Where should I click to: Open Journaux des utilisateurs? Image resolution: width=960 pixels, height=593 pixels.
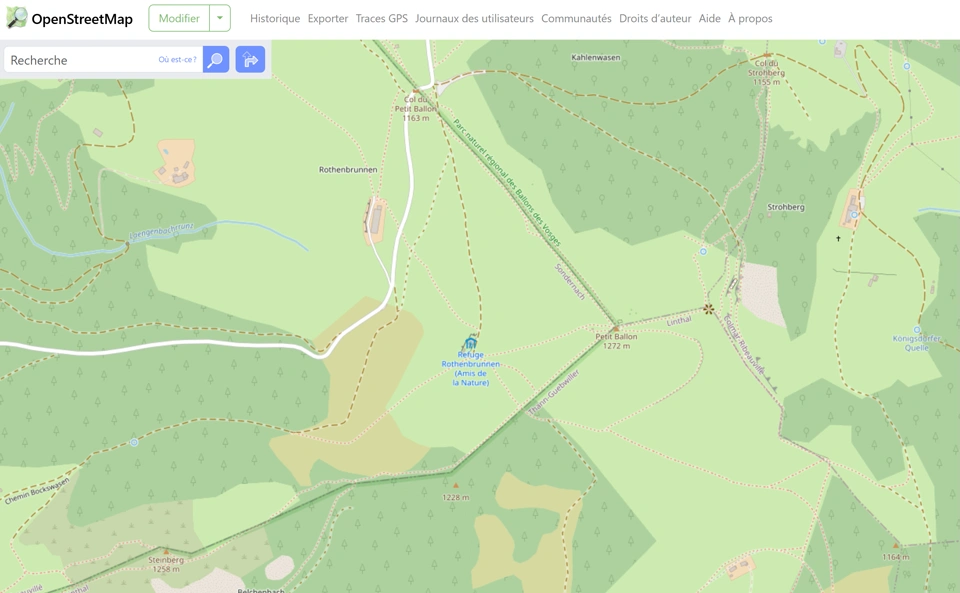[474, 18]
